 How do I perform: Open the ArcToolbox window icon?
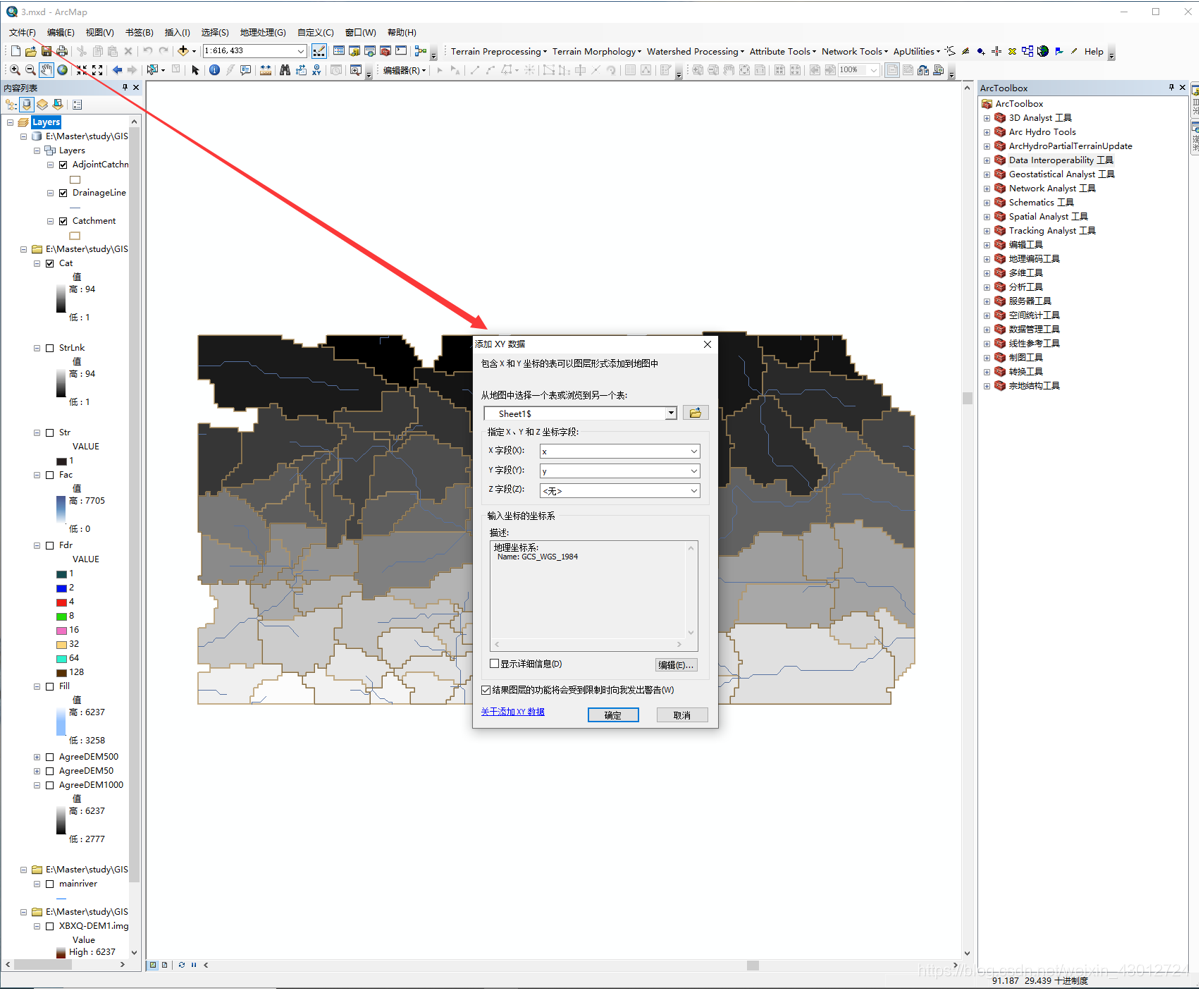tap(385, 51)
